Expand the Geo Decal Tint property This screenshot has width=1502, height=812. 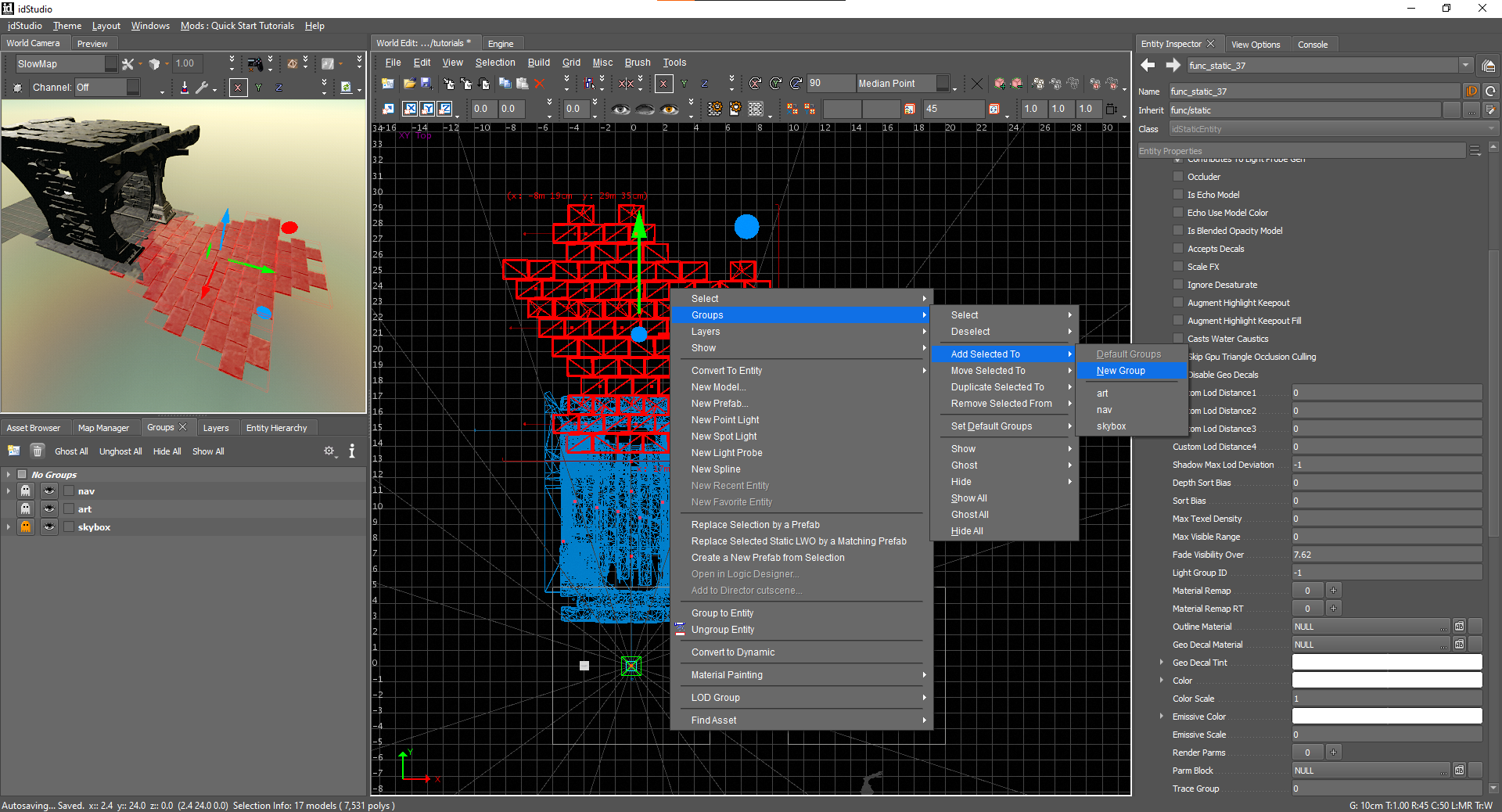pos(1162,662)
